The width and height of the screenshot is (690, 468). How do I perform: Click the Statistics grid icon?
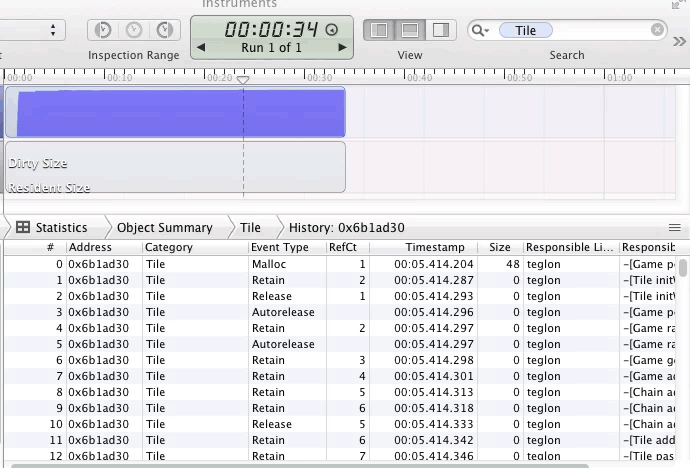(23, 227)
